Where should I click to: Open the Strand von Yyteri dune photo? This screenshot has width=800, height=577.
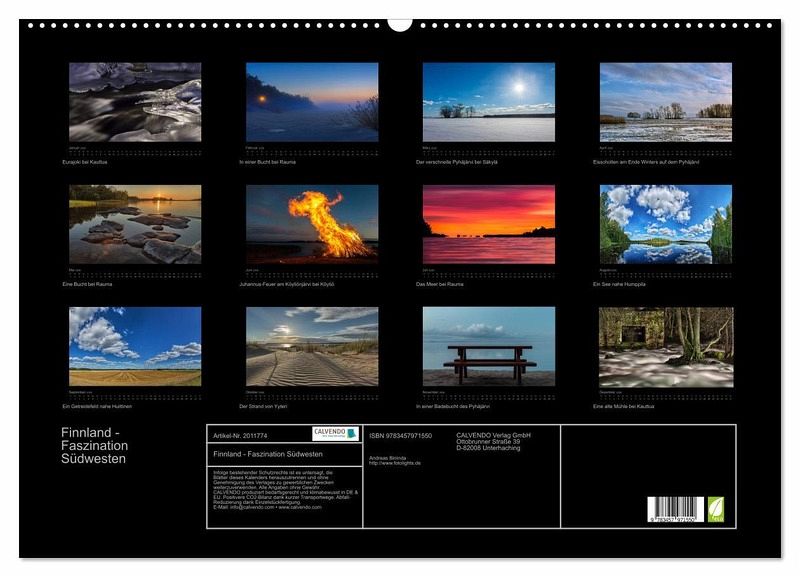coord(312,346)
